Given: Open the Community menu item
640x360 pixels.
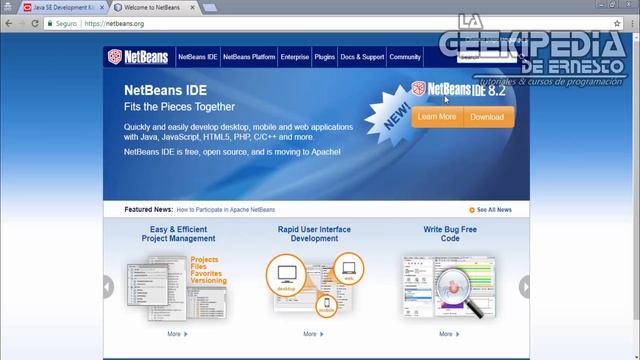Looking at the screenshot, I should (x=405, y=57).
